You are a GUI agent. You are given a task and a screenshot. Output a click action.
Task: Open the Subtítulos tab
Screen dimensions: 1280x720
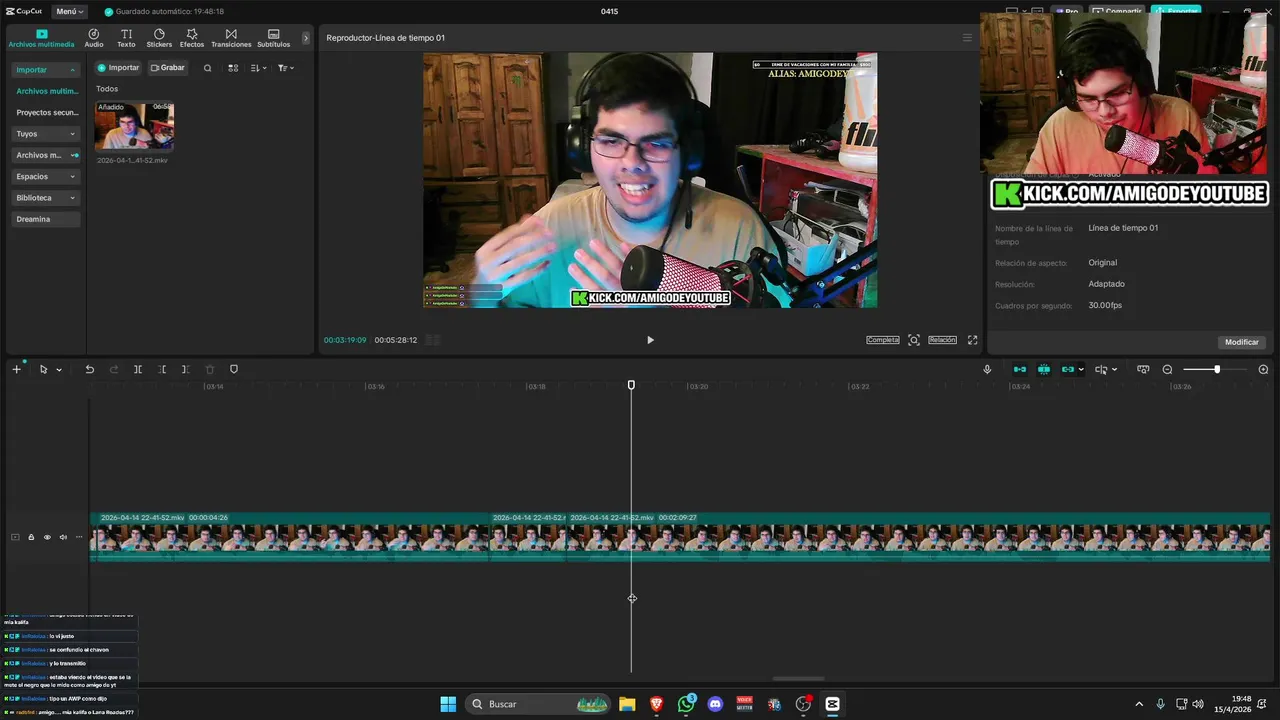tap(274, 38)
